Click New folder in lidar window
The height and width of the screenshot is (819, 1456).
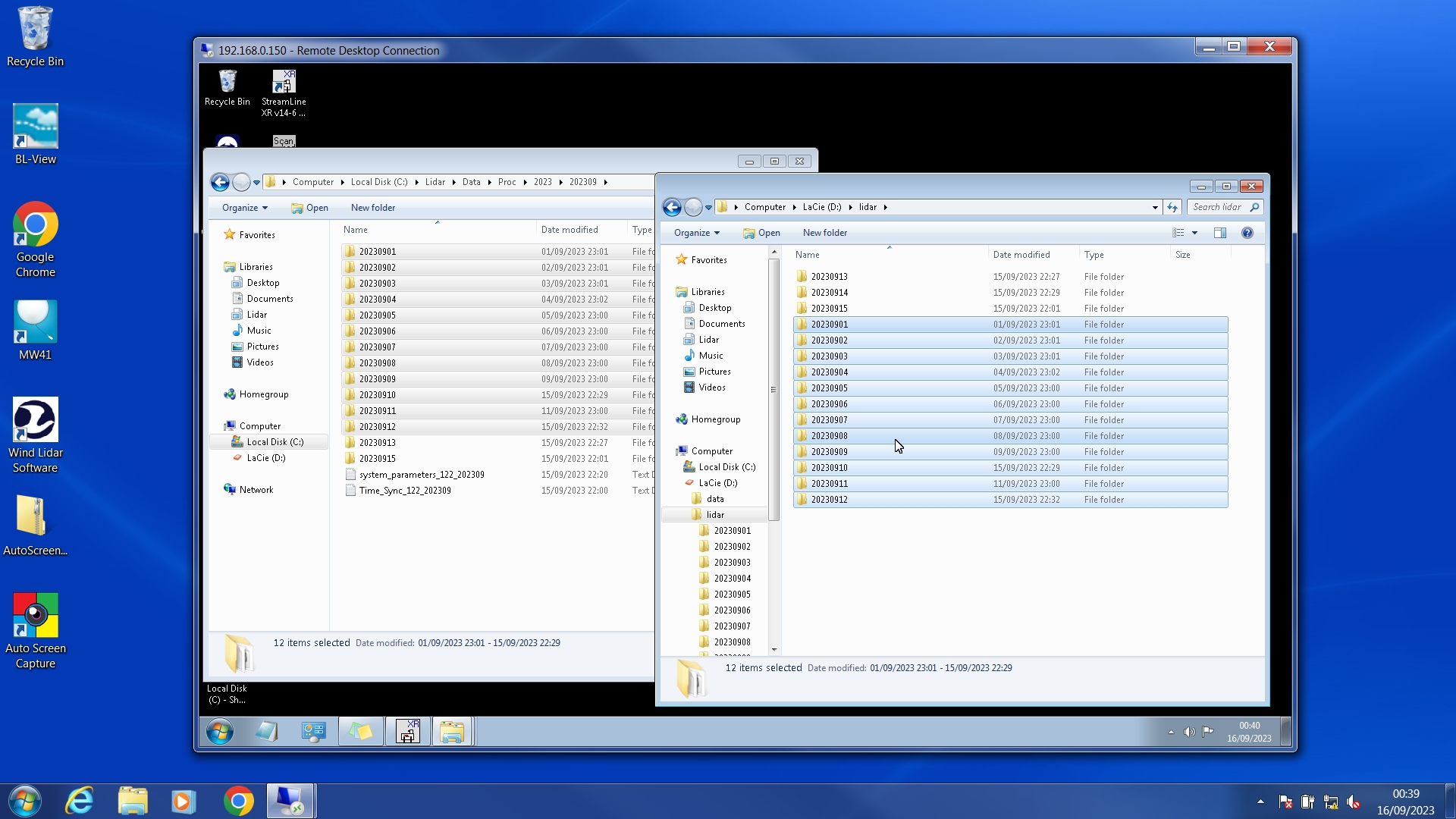pos(824,233)
